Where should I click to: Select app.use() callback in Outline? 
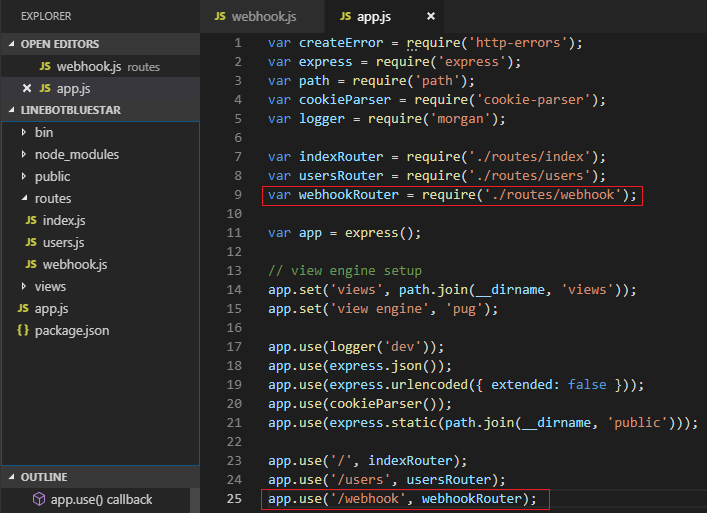coord(101,499)
